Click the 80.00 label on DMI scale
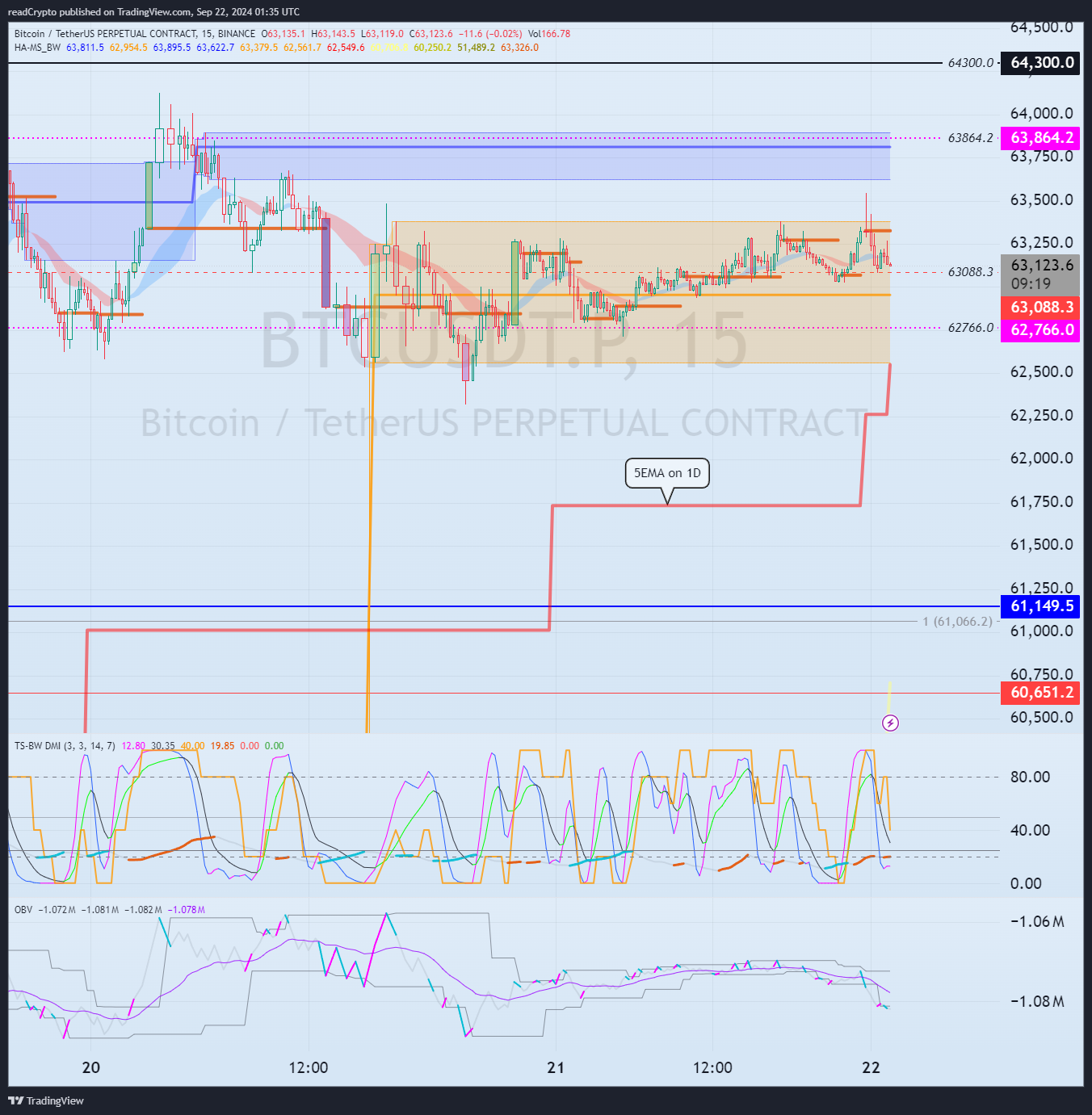The width and height of the screenshot is (1092, 1115). (x=1031, y=777)
